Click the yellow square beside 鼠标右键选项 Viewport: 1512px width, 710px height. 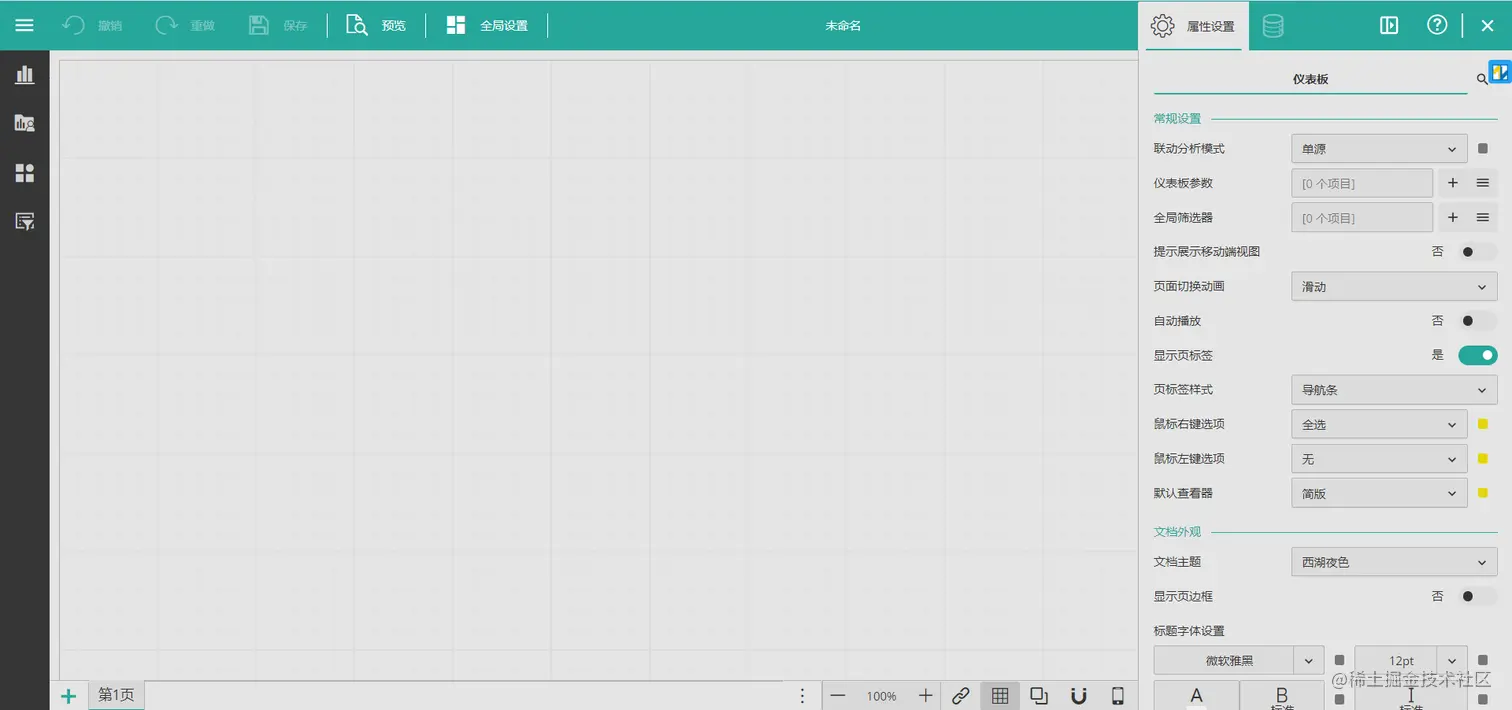[1483, 424]
